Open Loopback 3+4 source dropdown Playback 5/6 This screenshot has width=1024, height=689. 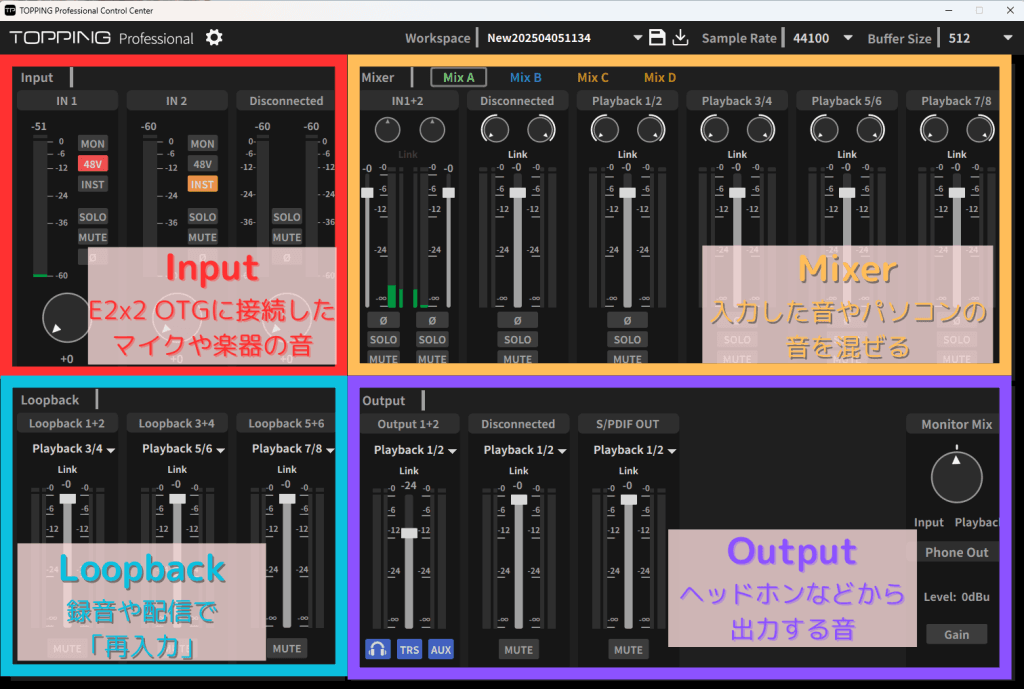pos(184,449)
